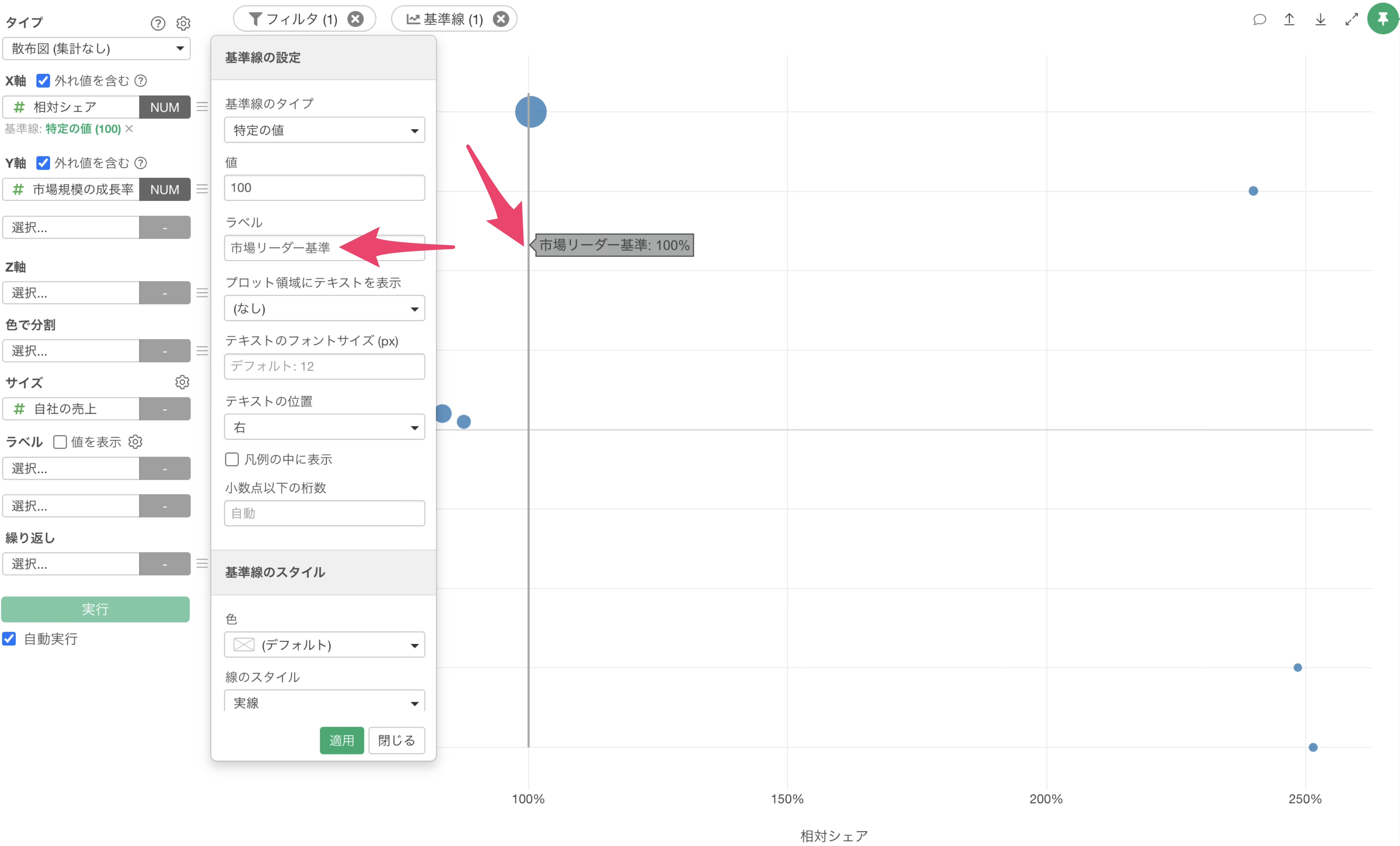Open サイズ settings gear icon
This screenshot has height=846, width=1400.
coord(182,382)
